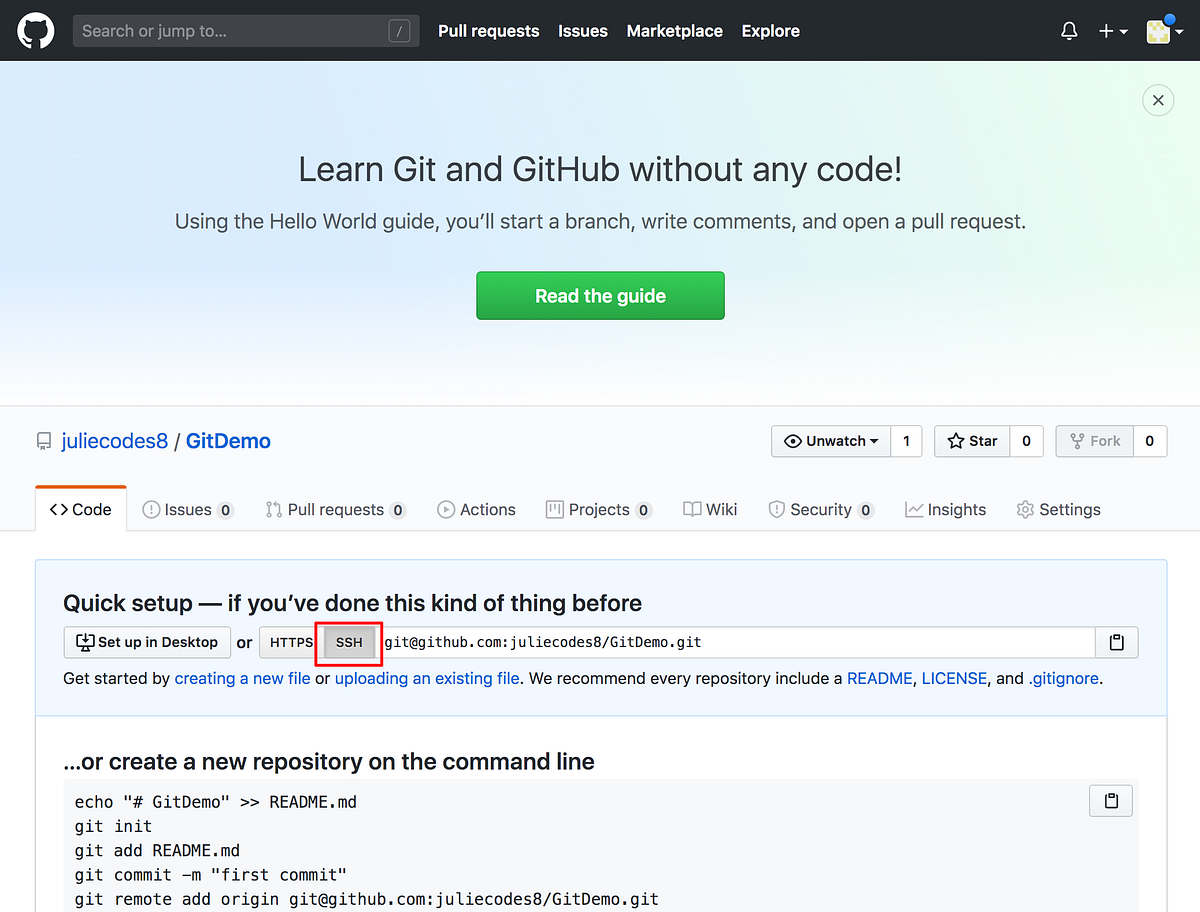1200x912 pixels.
Task: Click Set up in Desktop button
Action: 147,642
